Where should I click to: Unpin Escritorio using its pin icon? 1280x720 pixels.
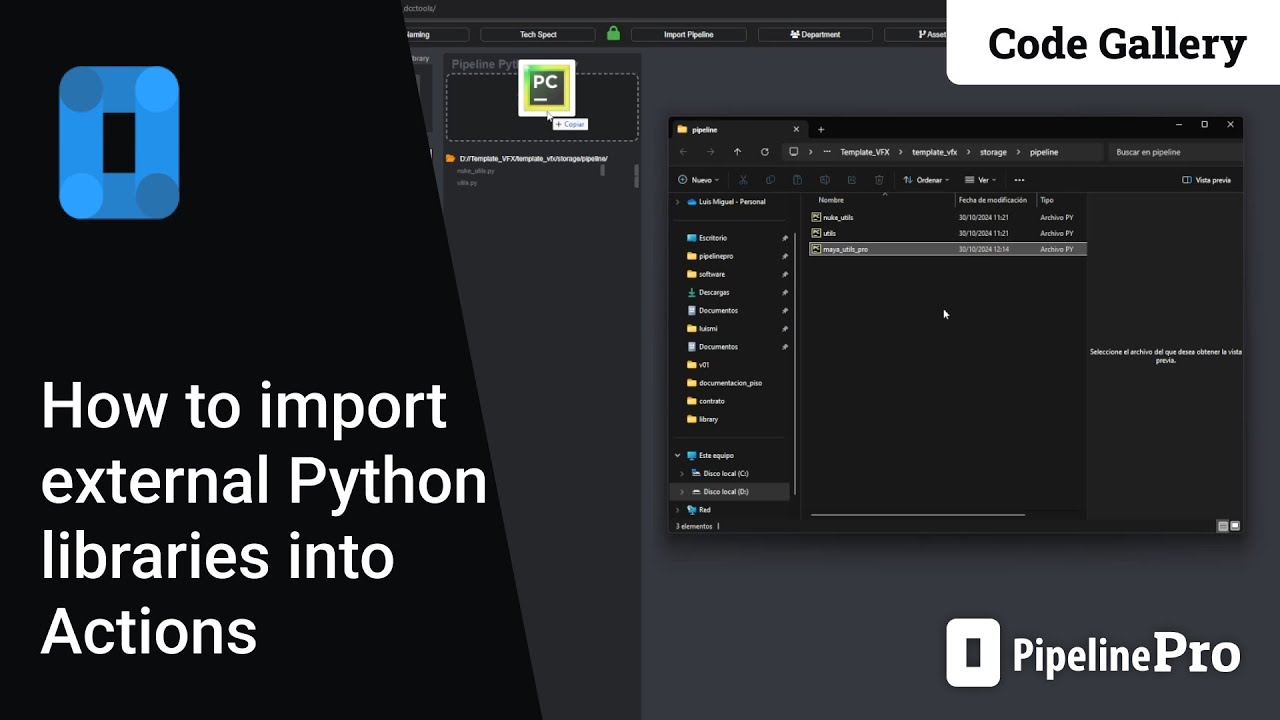785,238
